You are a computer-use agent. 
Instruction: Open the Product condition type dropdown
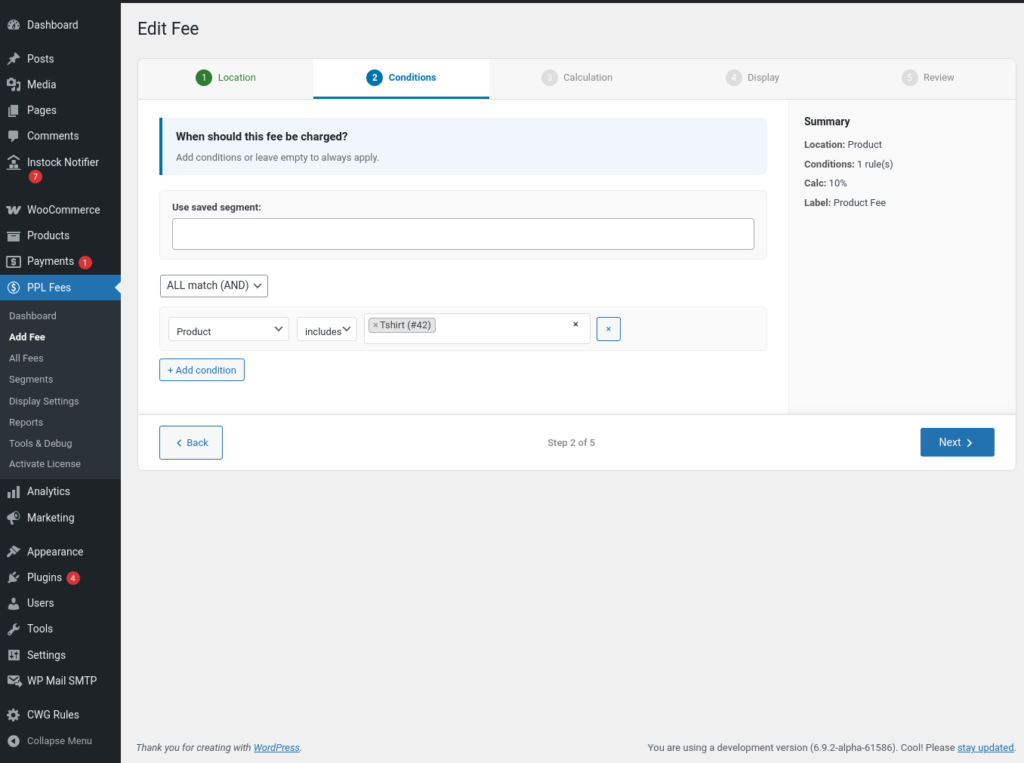click(x=229, y=329)
